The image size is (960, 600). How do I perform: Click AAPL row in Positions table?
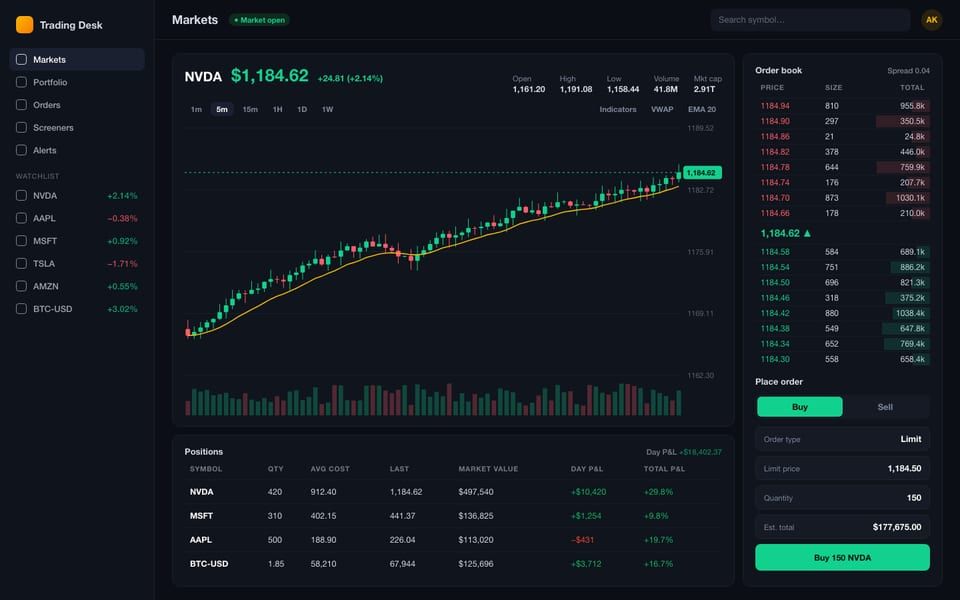[453, 539]
